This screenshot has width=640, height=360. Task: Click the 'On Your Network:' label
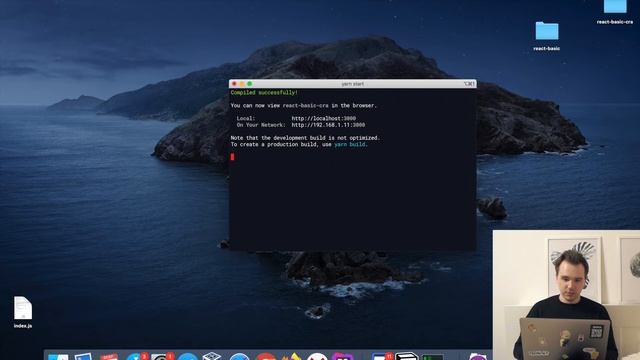coord(261,125)
